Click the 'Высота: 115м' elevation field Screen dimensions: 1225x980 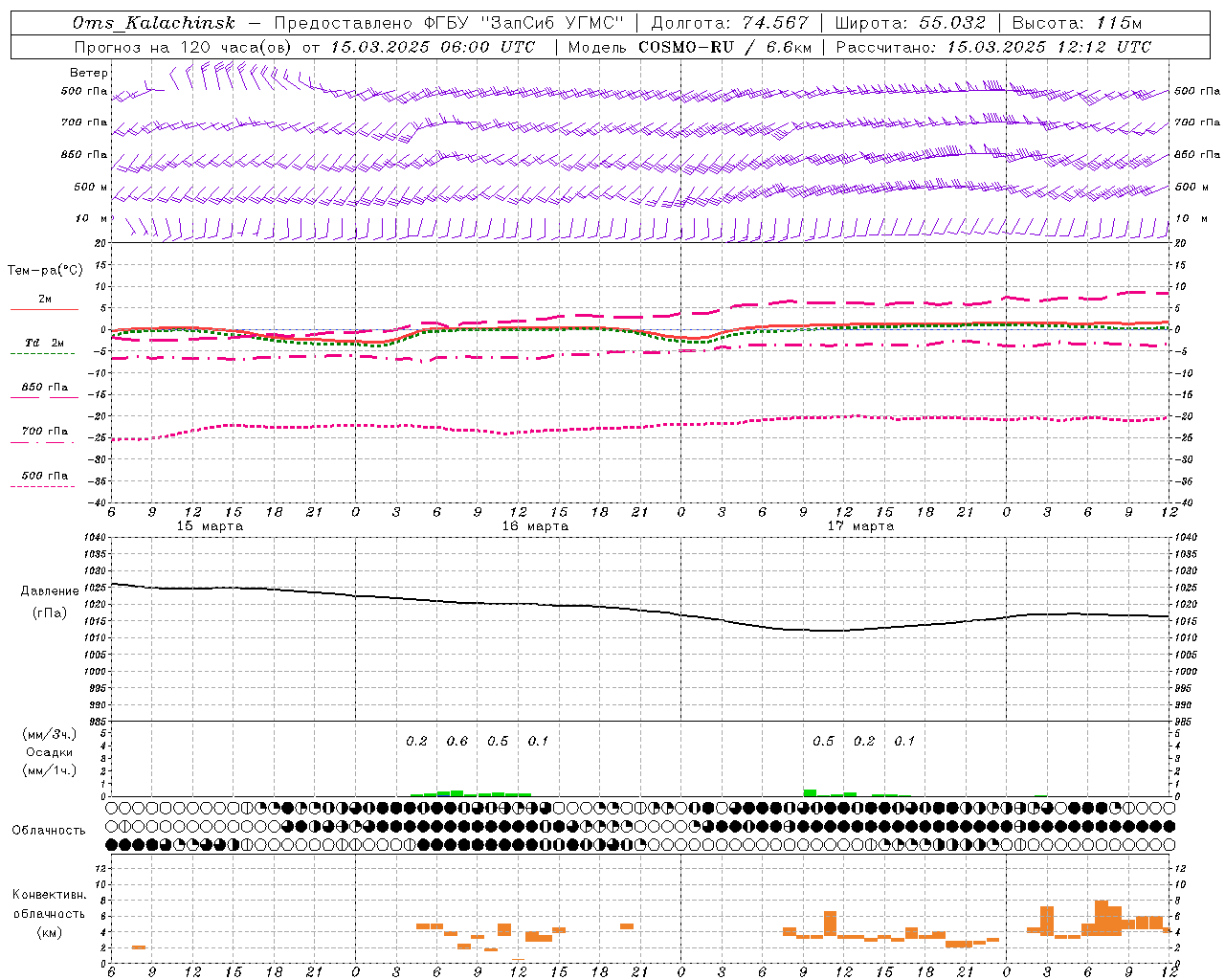[1077, 23]
